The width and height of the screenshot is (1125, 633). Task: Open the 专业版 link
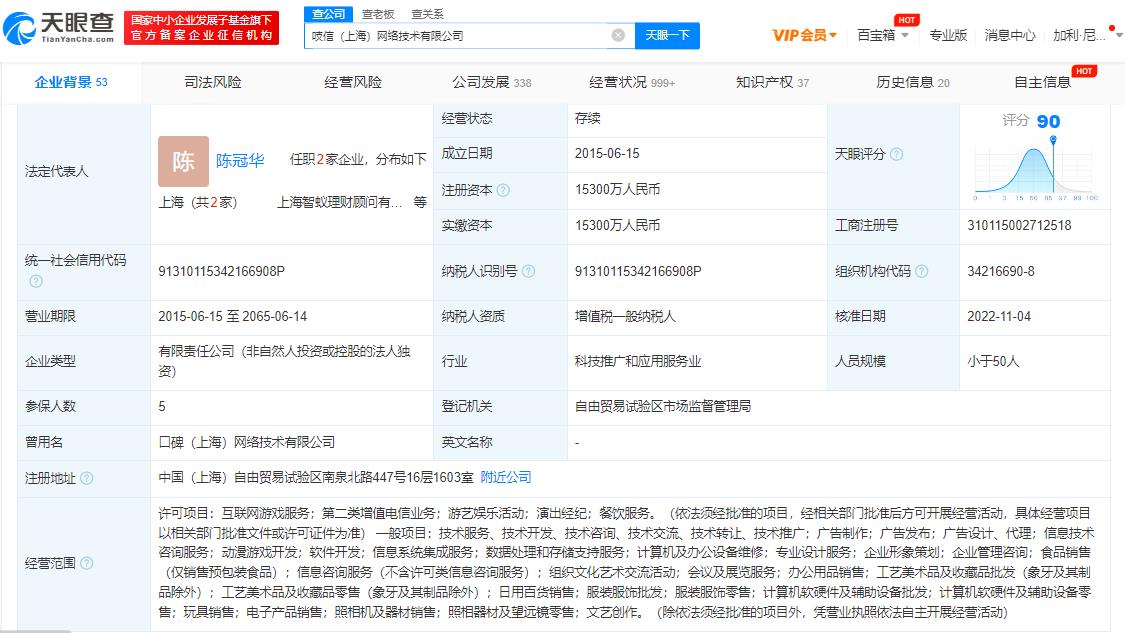point(948,35)
